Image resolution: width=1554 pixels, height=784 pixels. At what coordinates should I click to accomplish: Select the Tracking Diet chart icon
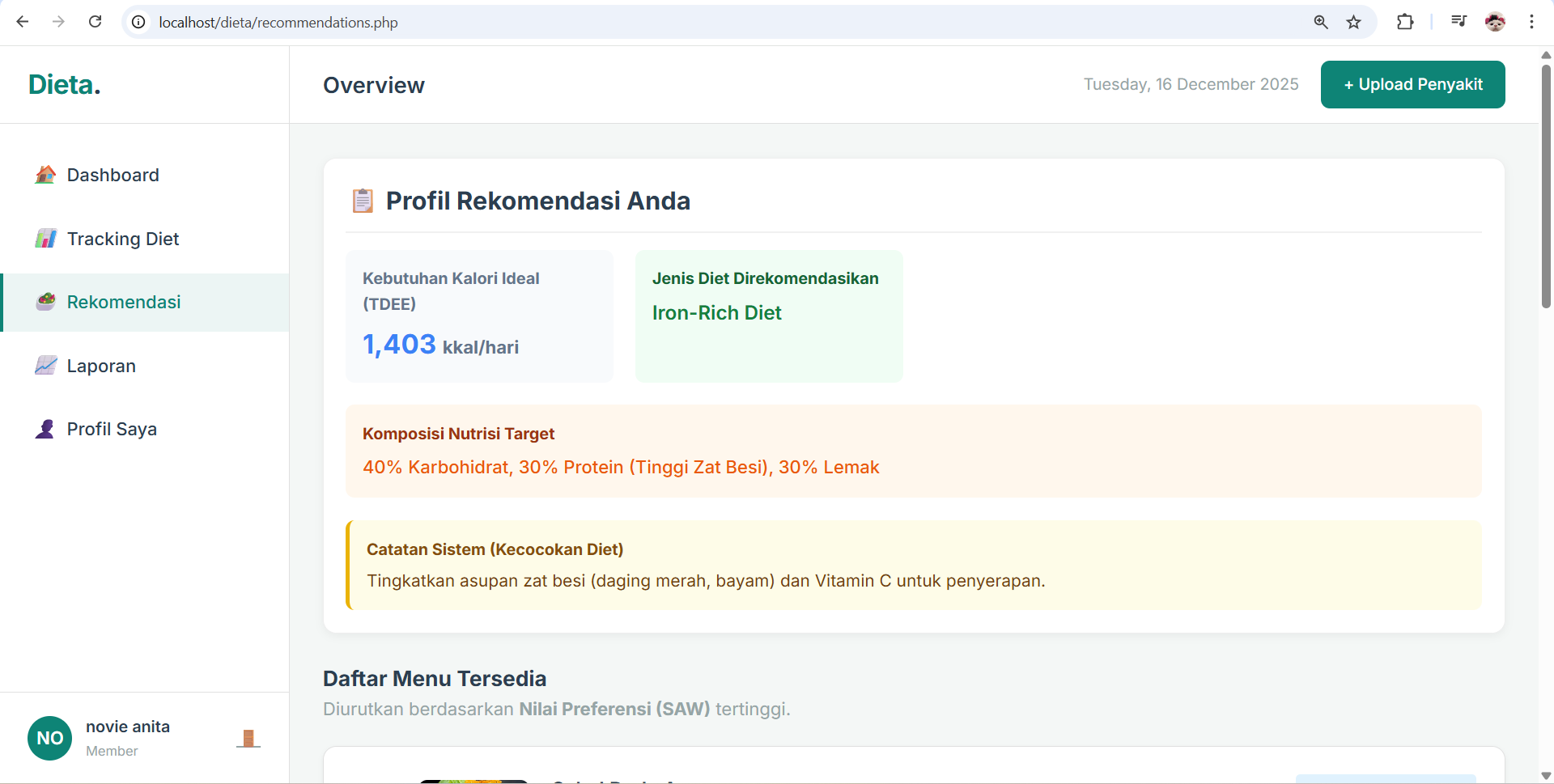pos(45,239)
